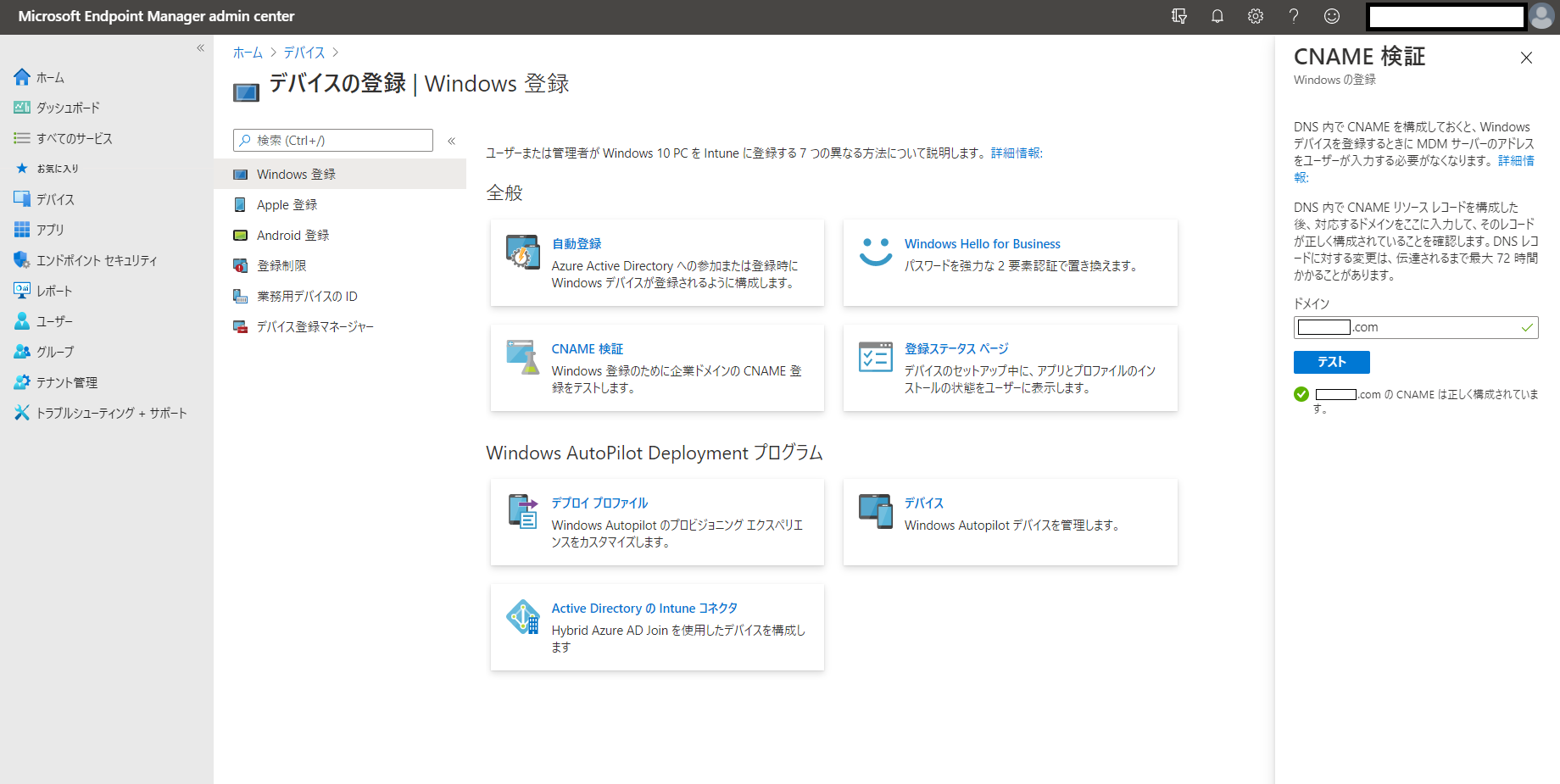Click the user account avatar

click(1542, 16)
